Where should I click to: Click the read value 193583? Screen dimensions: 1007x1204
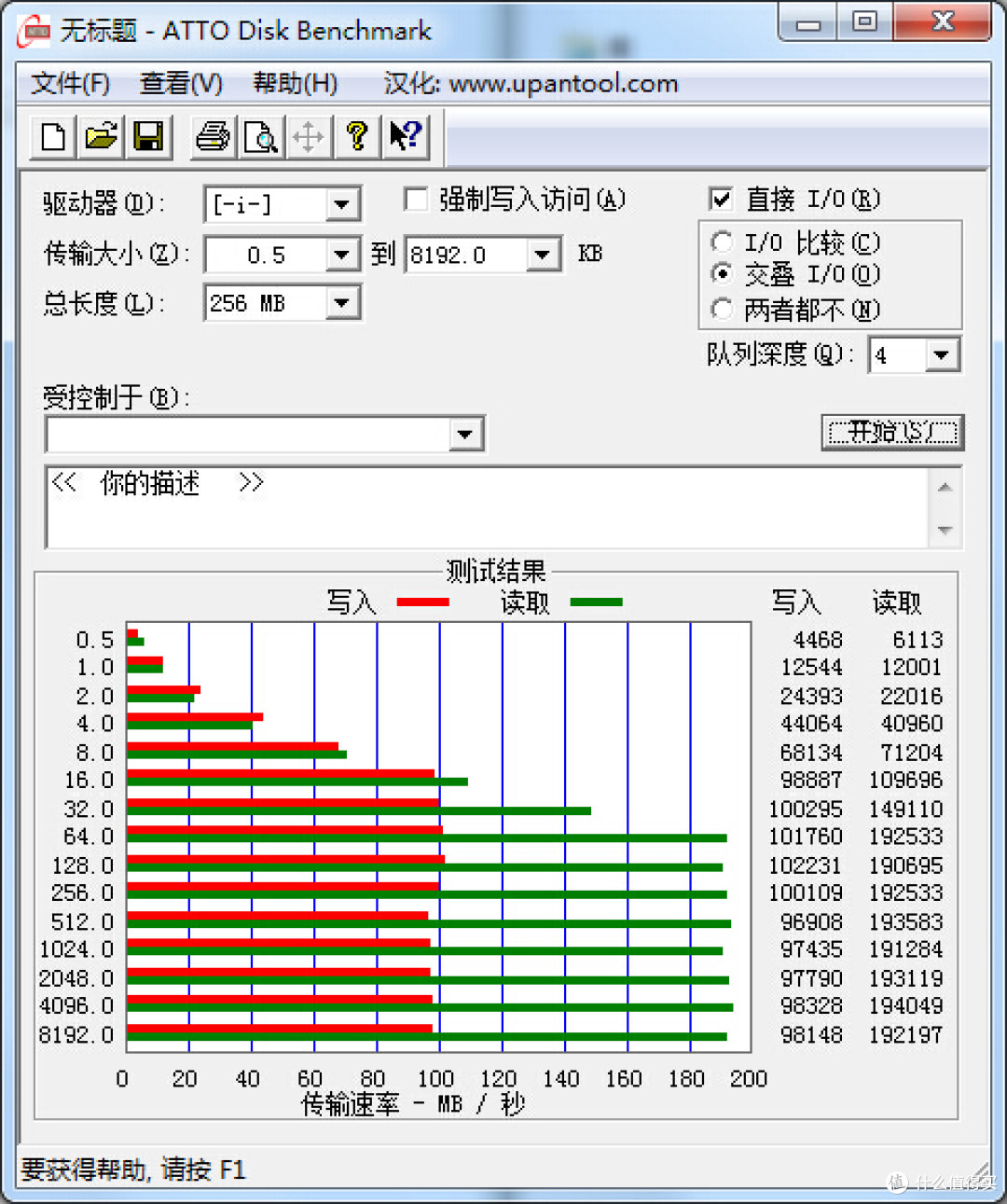coord(906,922)
